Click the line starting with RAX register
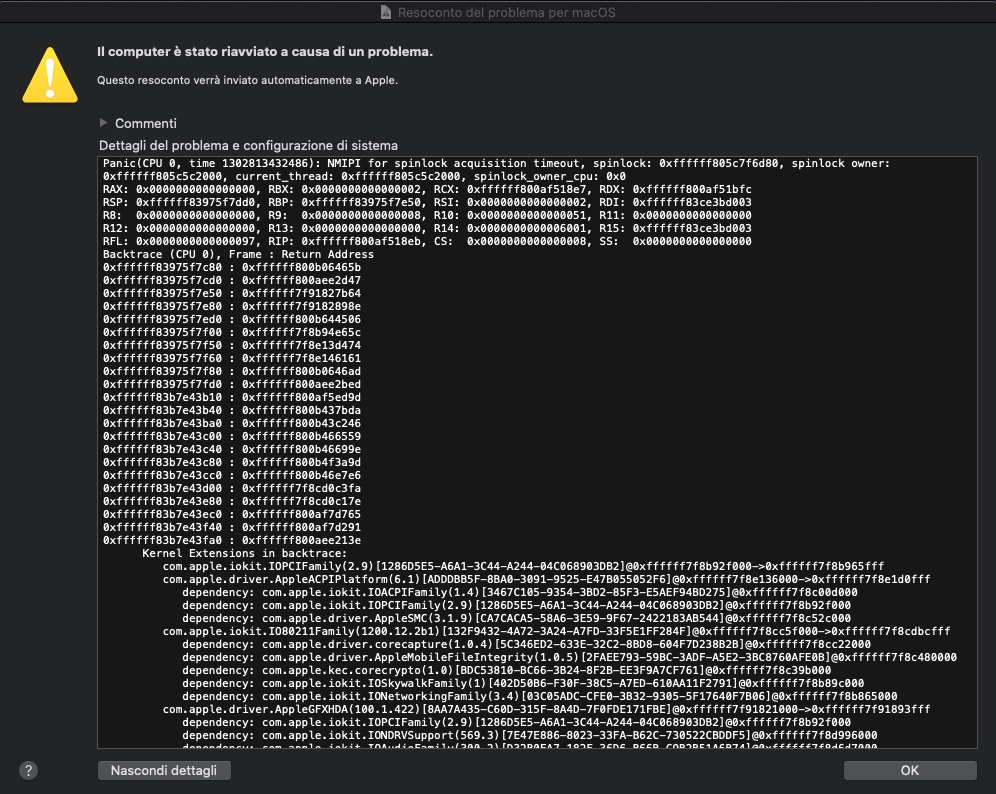Image resolution: width=996 pixels, height=794 pixels. (427, 189)
